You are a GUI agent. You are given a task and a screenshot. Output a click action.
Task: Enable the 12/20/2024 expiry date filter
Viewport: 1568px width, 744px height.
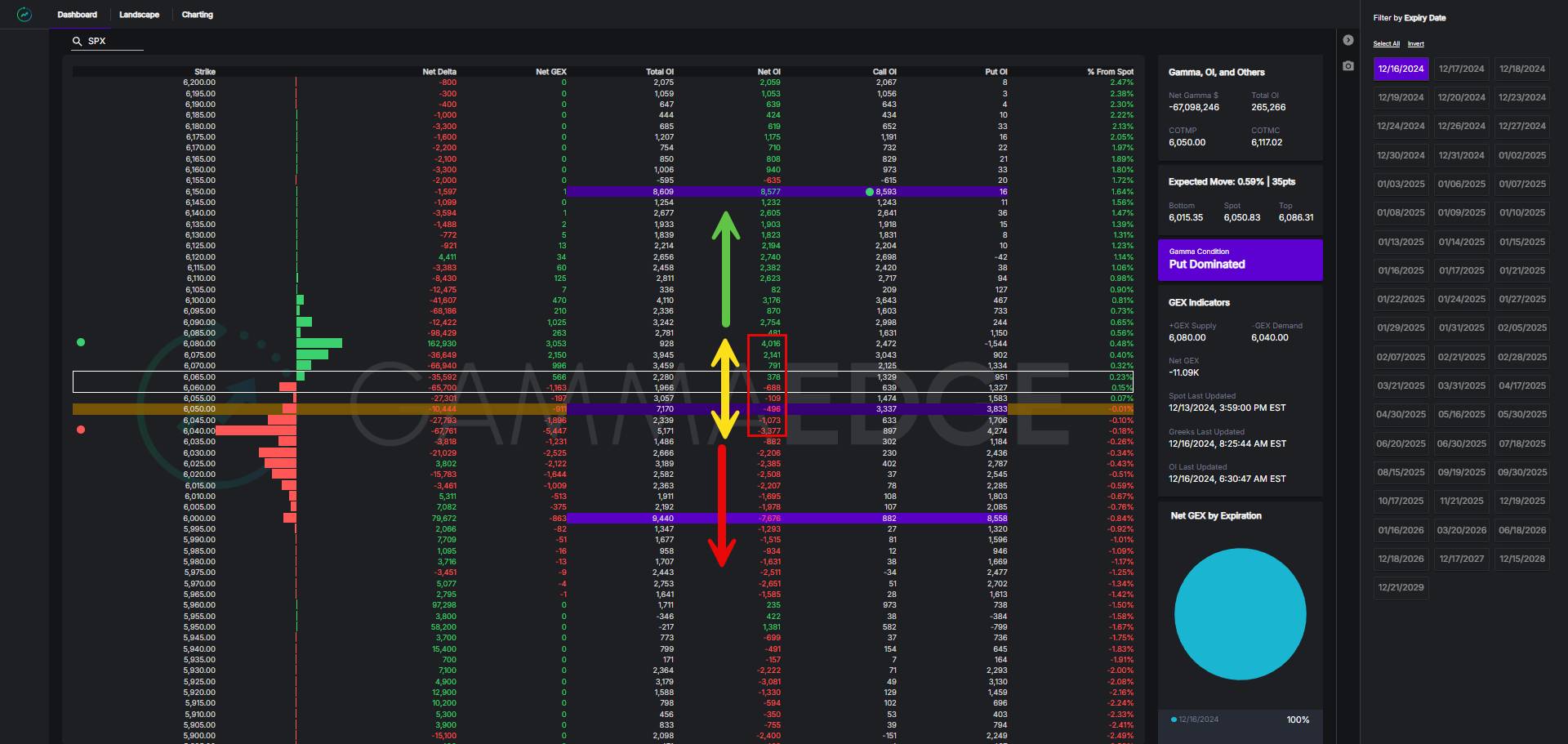click(1461, 97)
